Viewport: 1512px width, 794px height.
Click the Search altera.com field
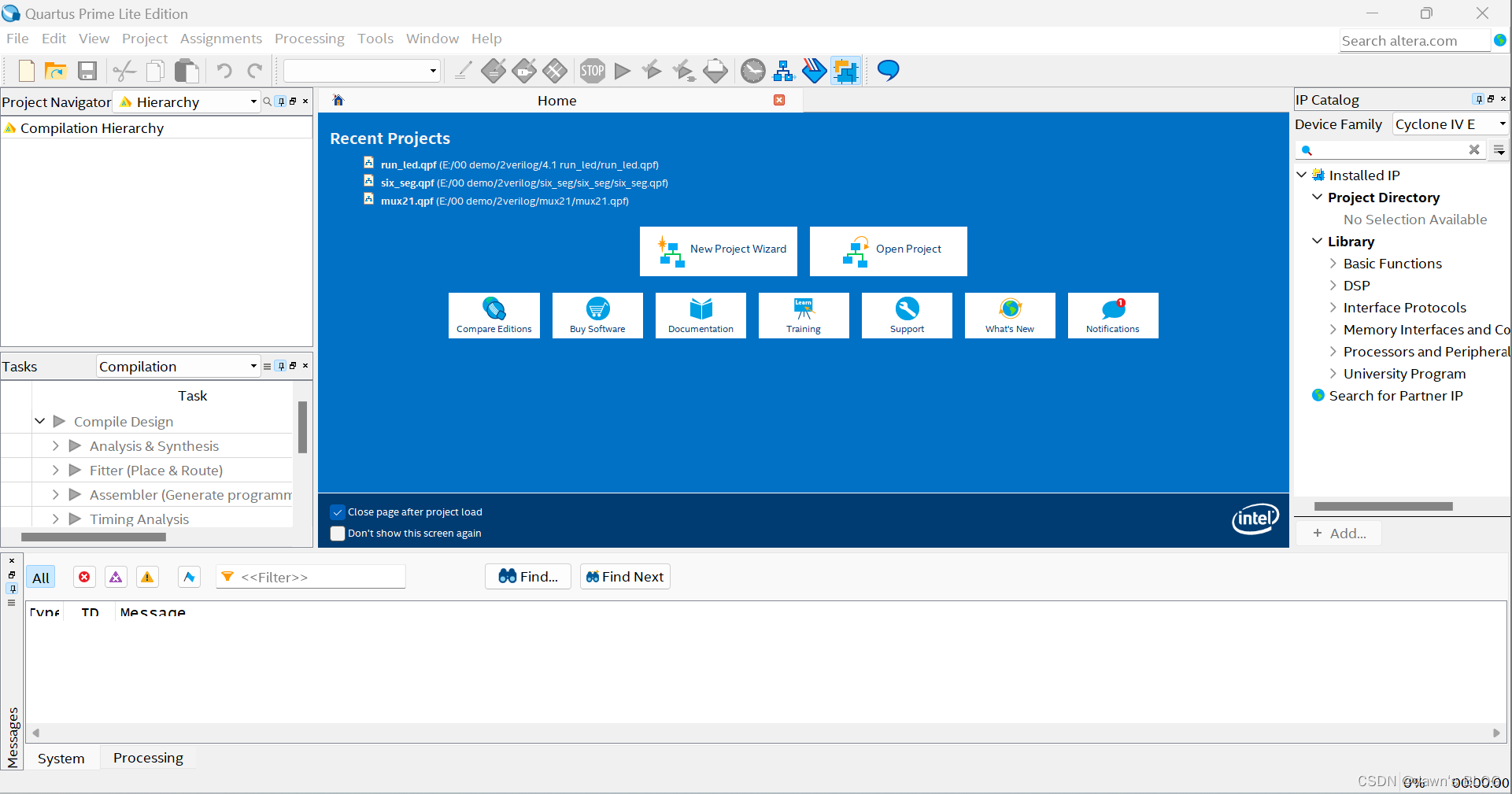coord(1414,41)
